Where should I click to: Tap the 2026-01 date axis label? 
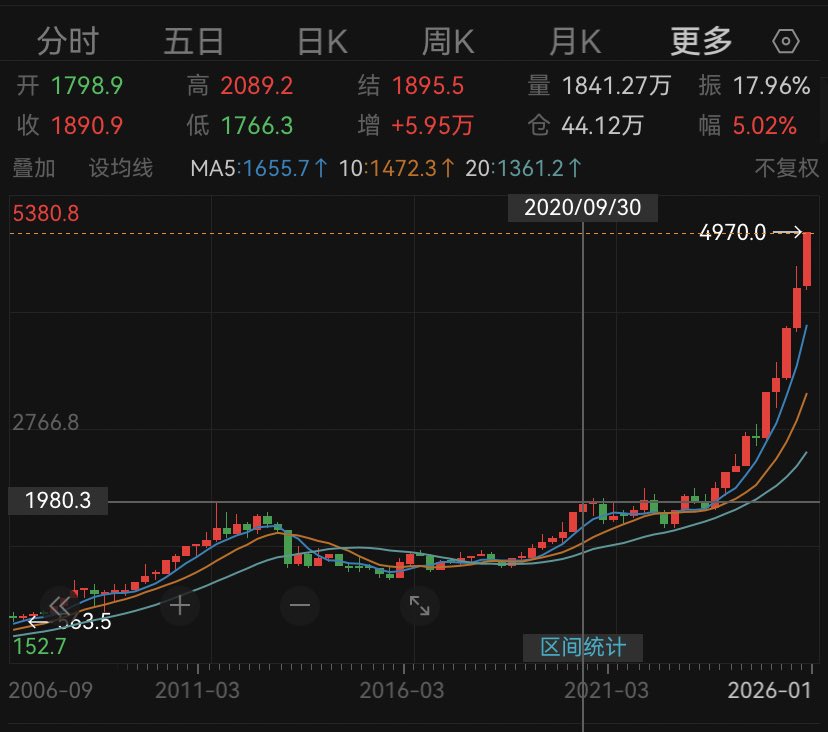pyautogui.click(x=769, y=690)
